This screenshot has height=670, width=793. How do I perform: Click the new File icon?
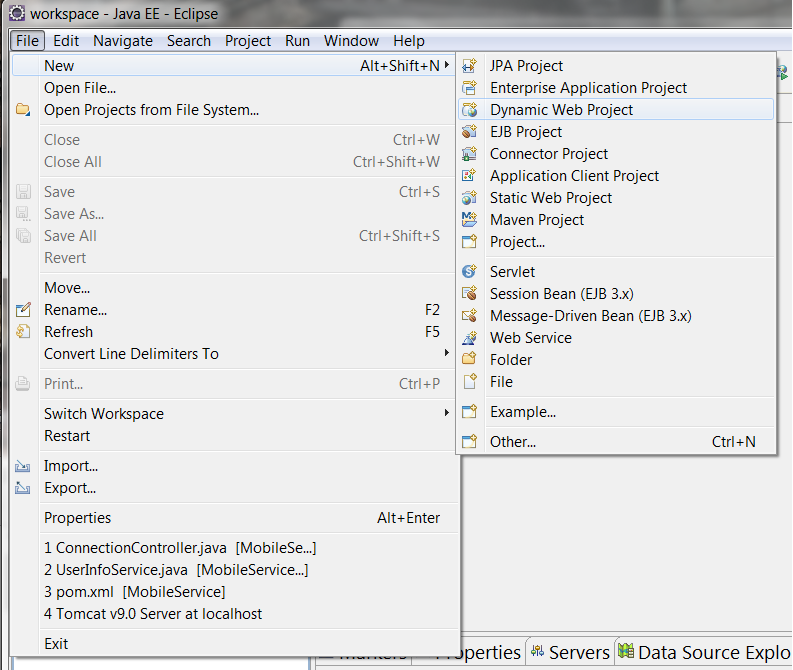point(469,382)
